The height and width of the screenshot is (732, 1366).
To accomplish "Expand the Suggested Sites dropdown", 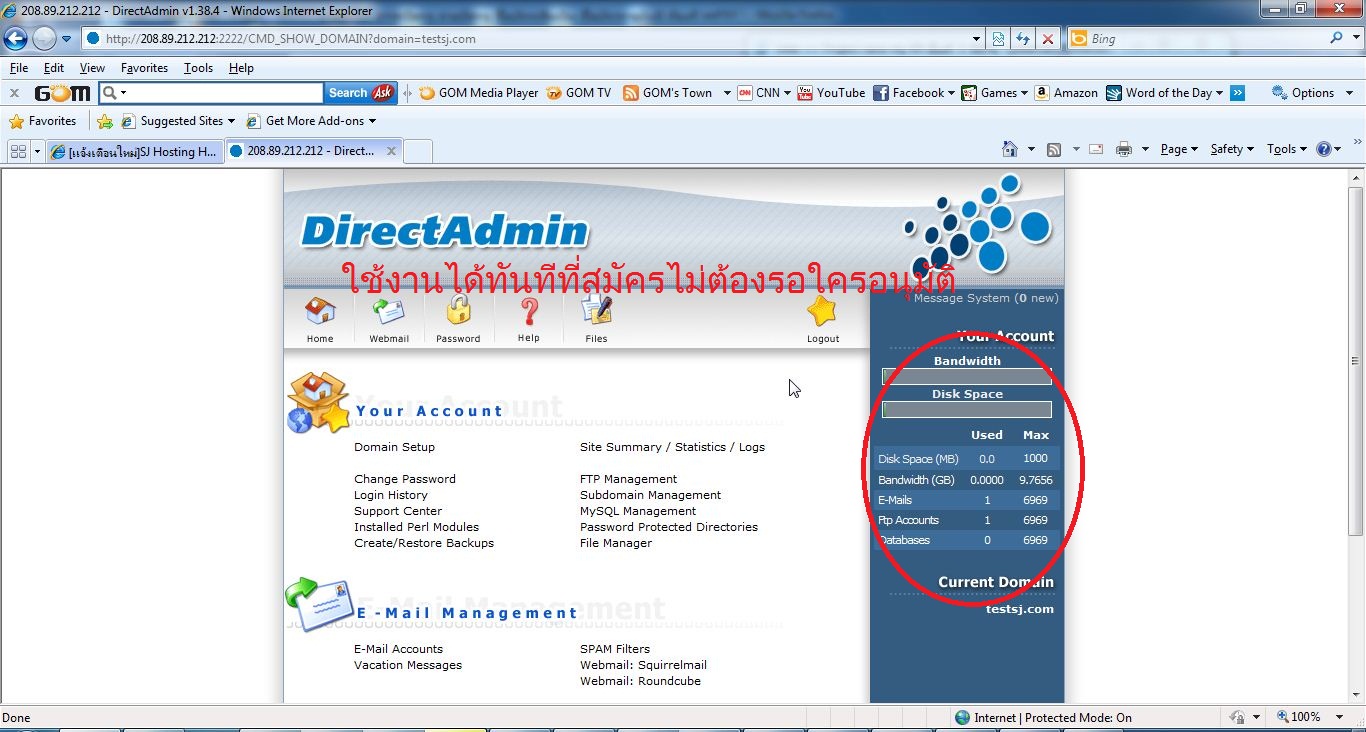I will coord(231,121).
